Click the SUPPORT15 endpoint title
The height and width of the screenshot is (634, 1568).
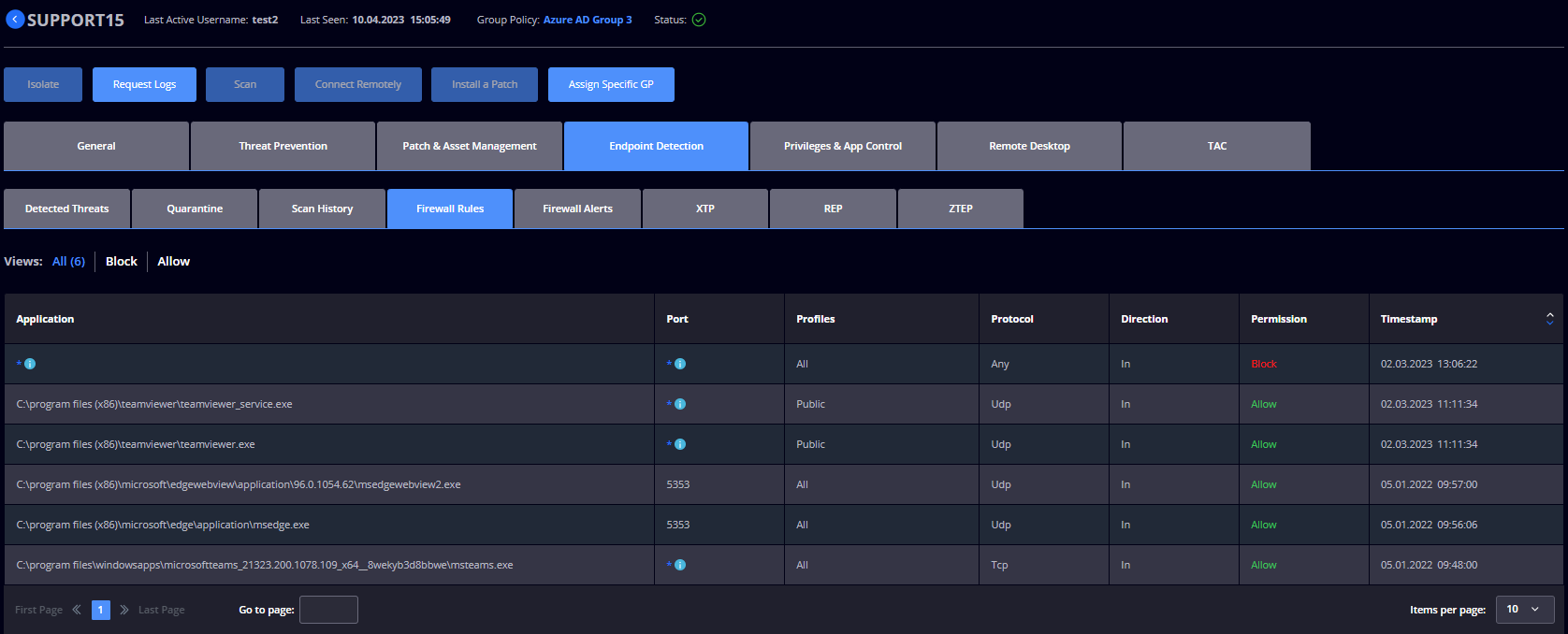click(x=75, y=20)
